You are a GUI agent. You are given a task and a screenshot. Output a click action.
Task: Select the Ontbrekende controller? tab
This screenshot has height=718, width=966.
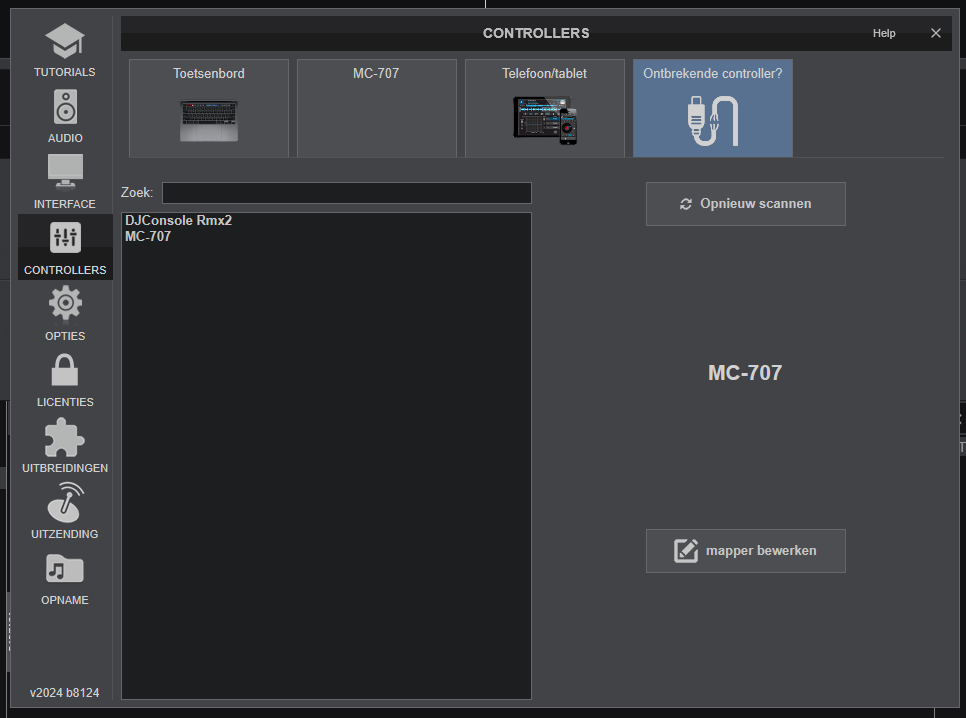click(x=713, y=108)
